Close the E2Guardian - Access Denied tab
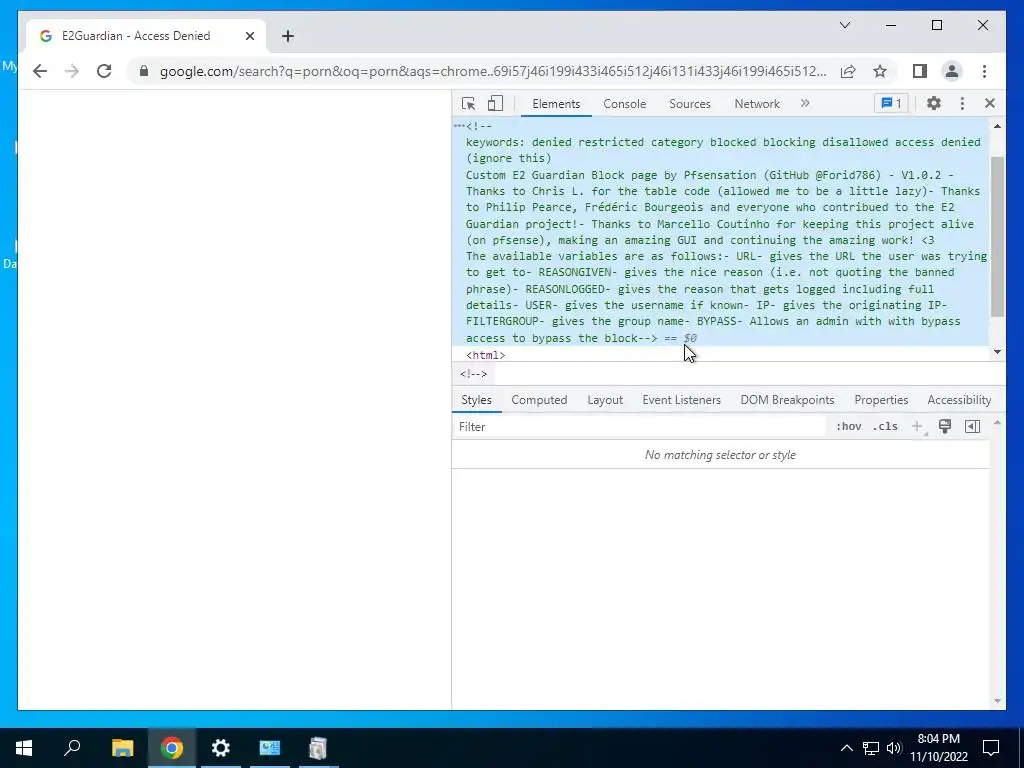The height and width of the screenshot is (768, 1024). coord(249,36)
